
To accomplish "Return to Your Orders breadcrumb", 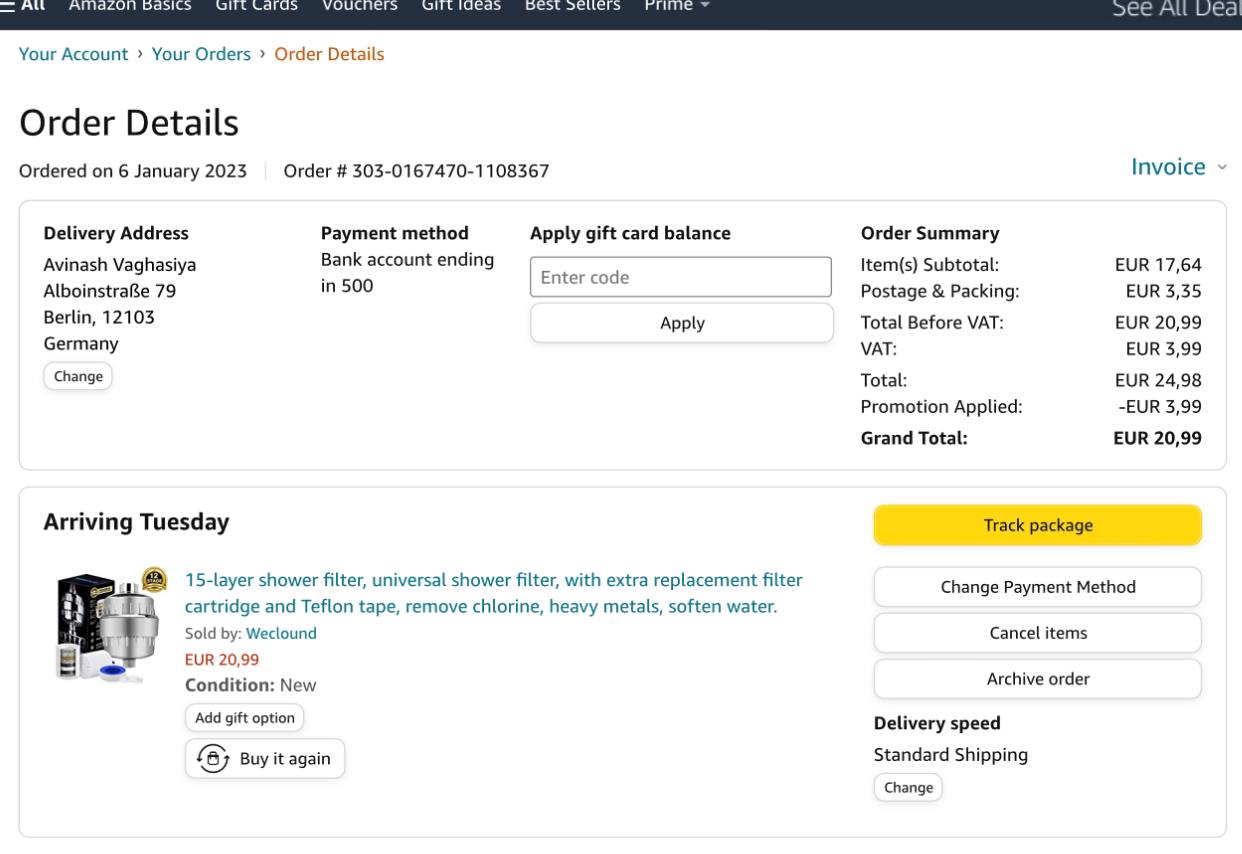I will click(x=201, y=54).
